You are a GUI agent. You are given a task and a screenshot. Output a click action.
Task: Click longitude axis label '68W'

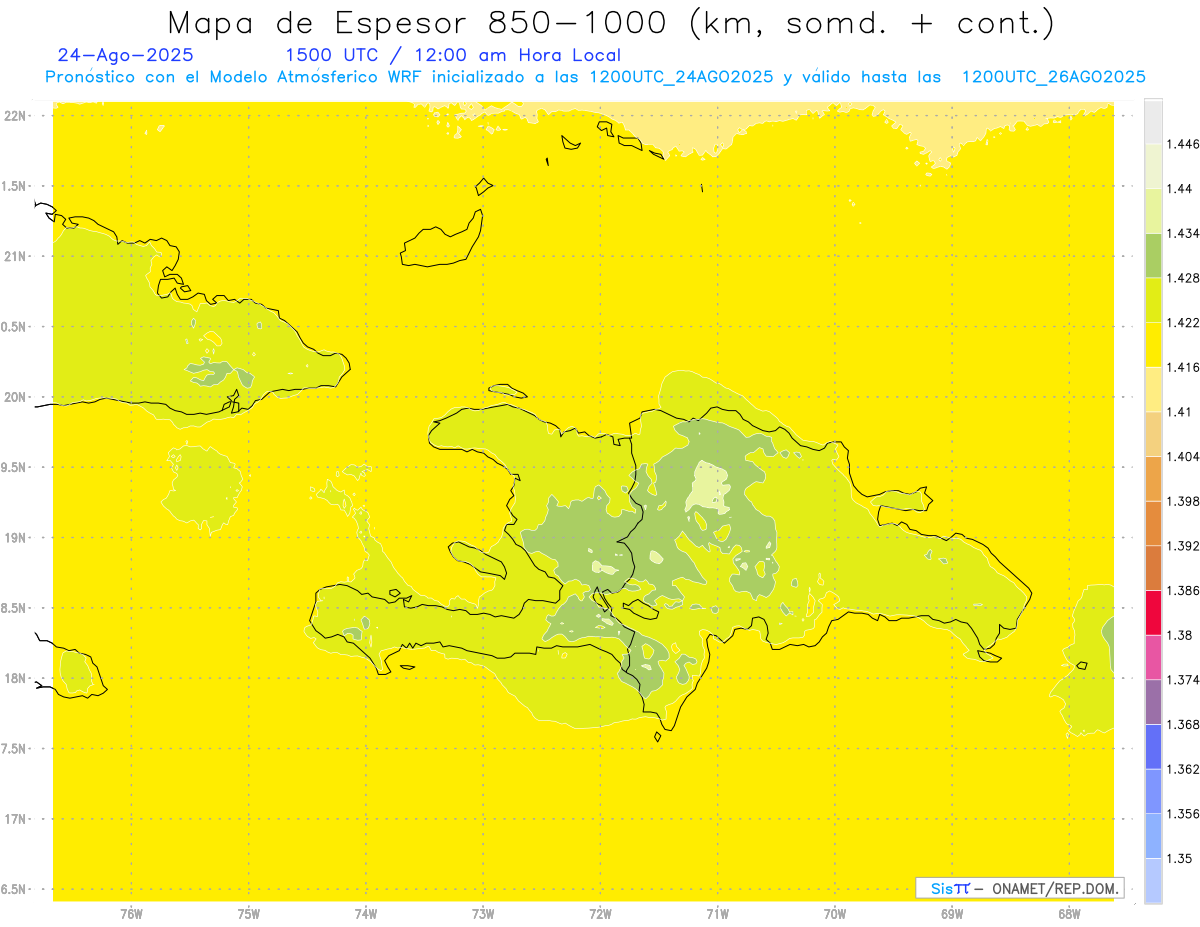[x=1069, y=914]
